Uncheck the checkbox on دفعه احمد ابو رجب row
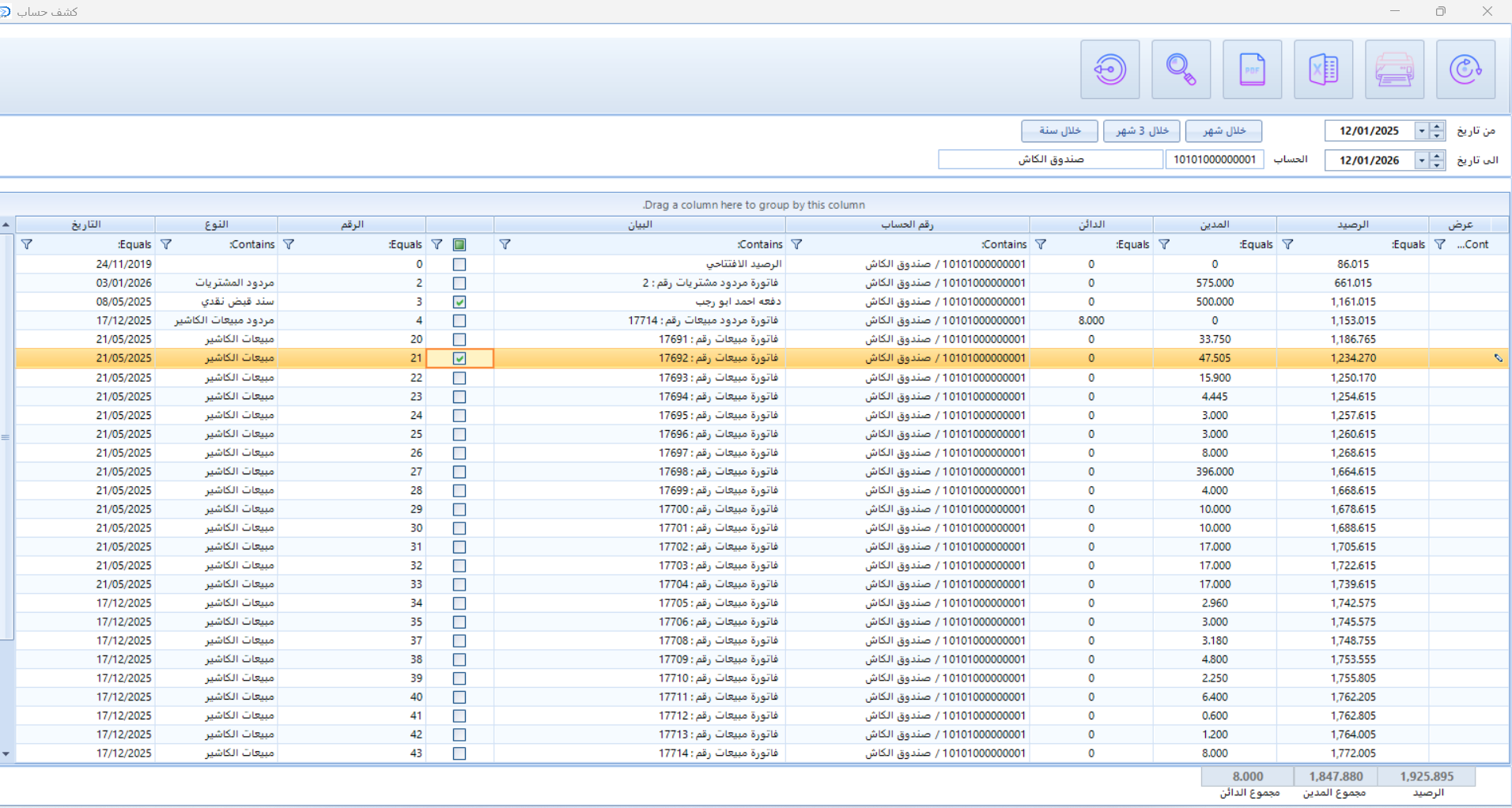The height and width of the screenshot is (808, 1512). pyautogui.click(x=459, y=302)
